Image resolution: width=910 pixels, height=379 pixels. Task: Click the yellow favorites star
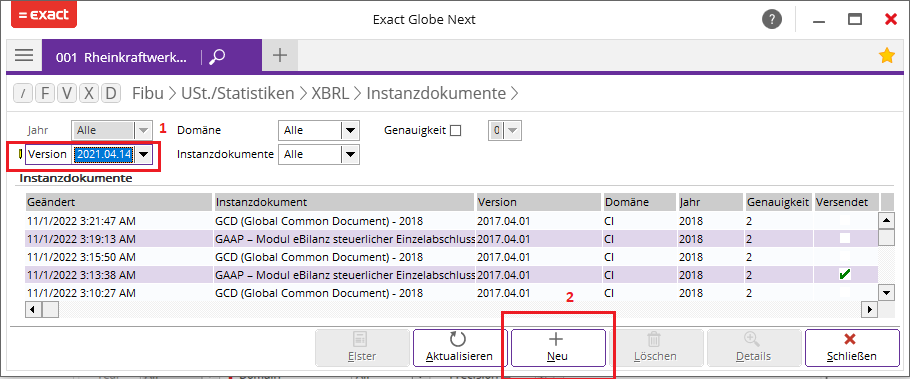[x=886, y=56]
